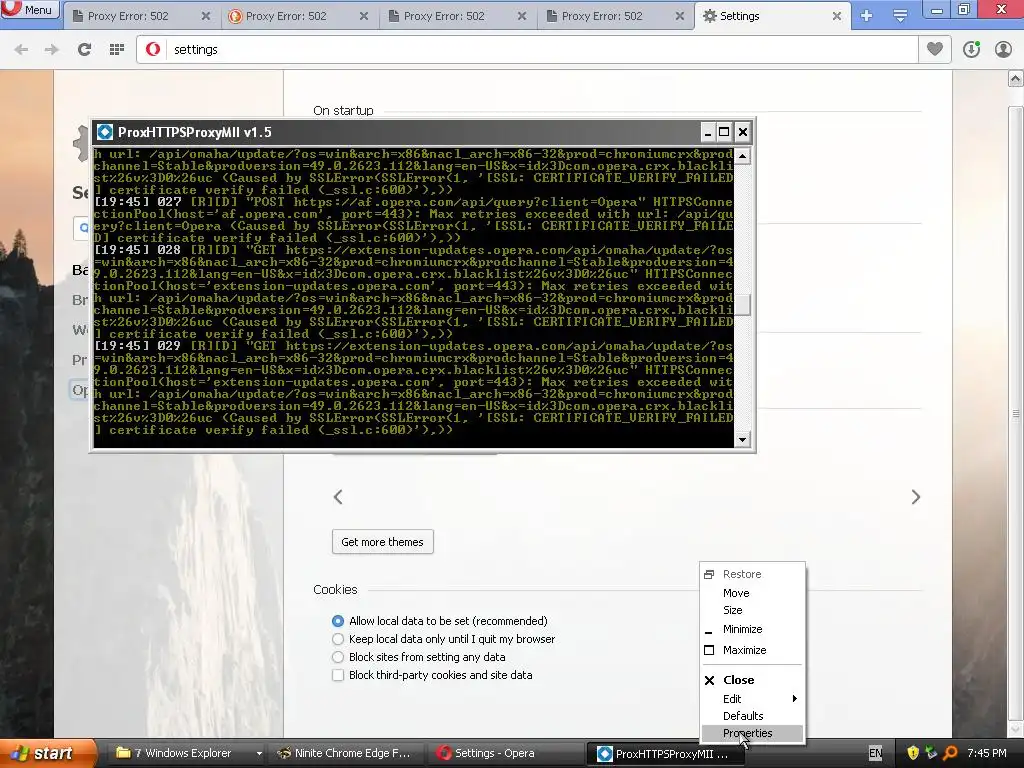This screenshot has height=768, width=1024.
Task: Reload the Opera settings page
Action: click(x=84, y=50)
